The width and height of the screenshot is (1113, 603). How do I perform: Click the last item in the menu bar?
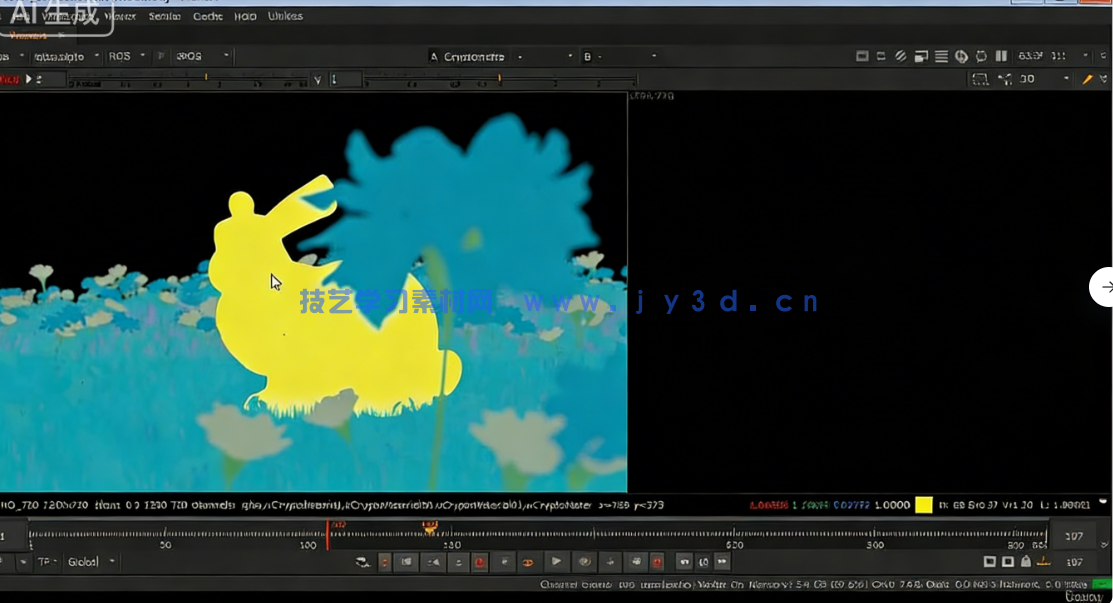point(285,17)
